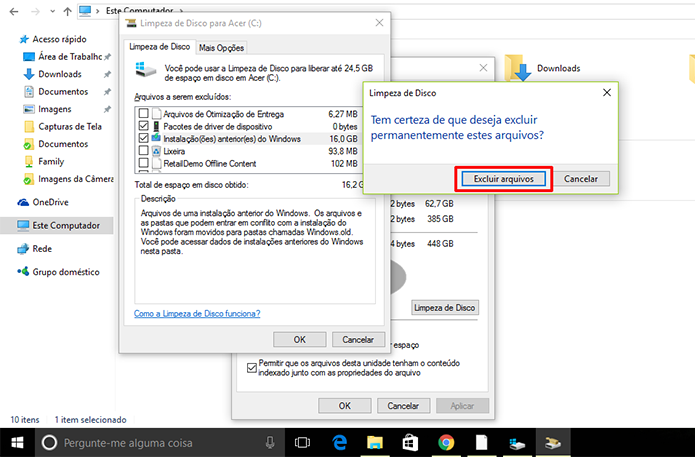Click the Cortana microphone icon
The image size is (695, 457).
click(x=269, y=442)
